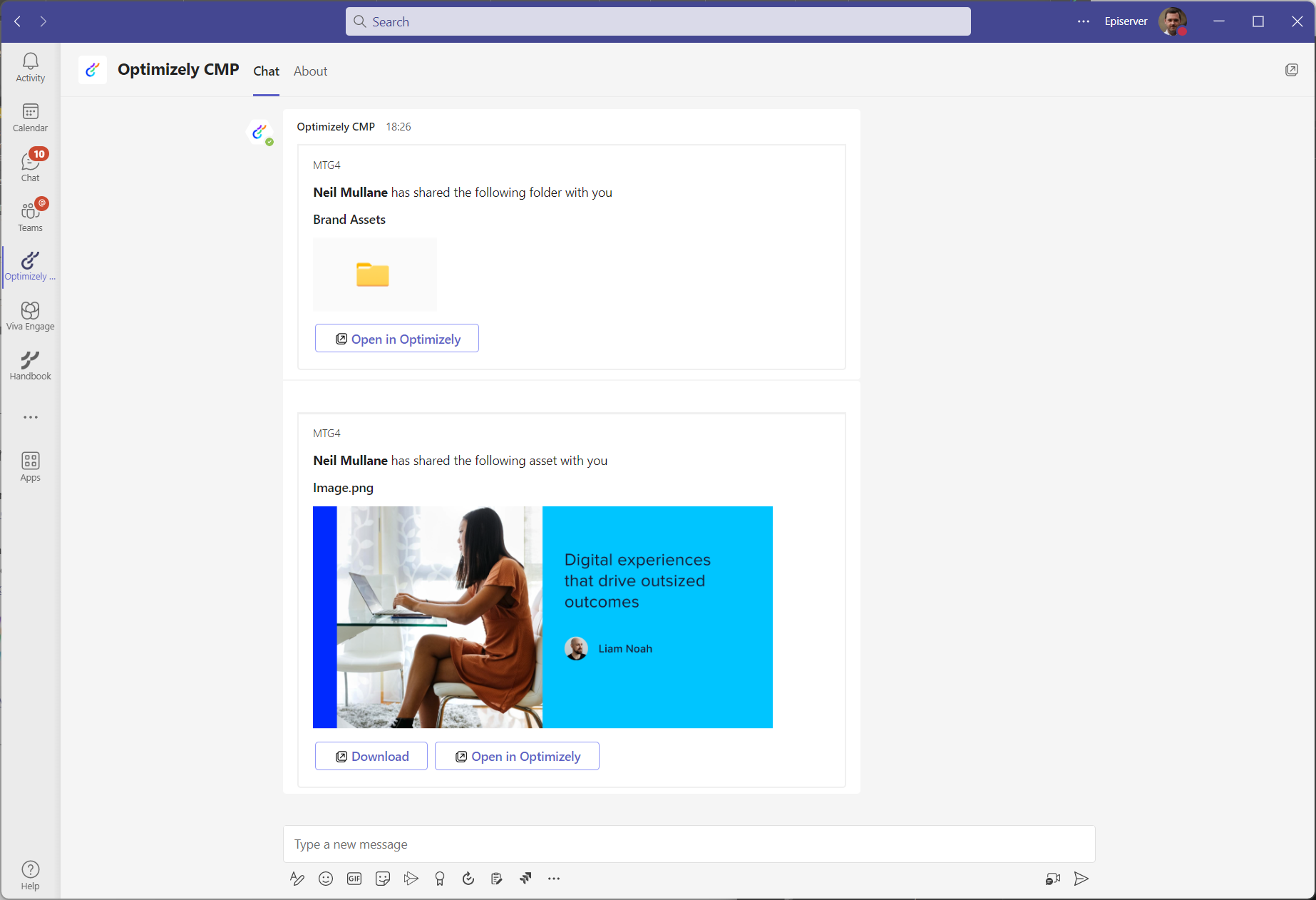Open the Teams section
The width and height of the screenshot is (1316, 900).
coord(30,216)
